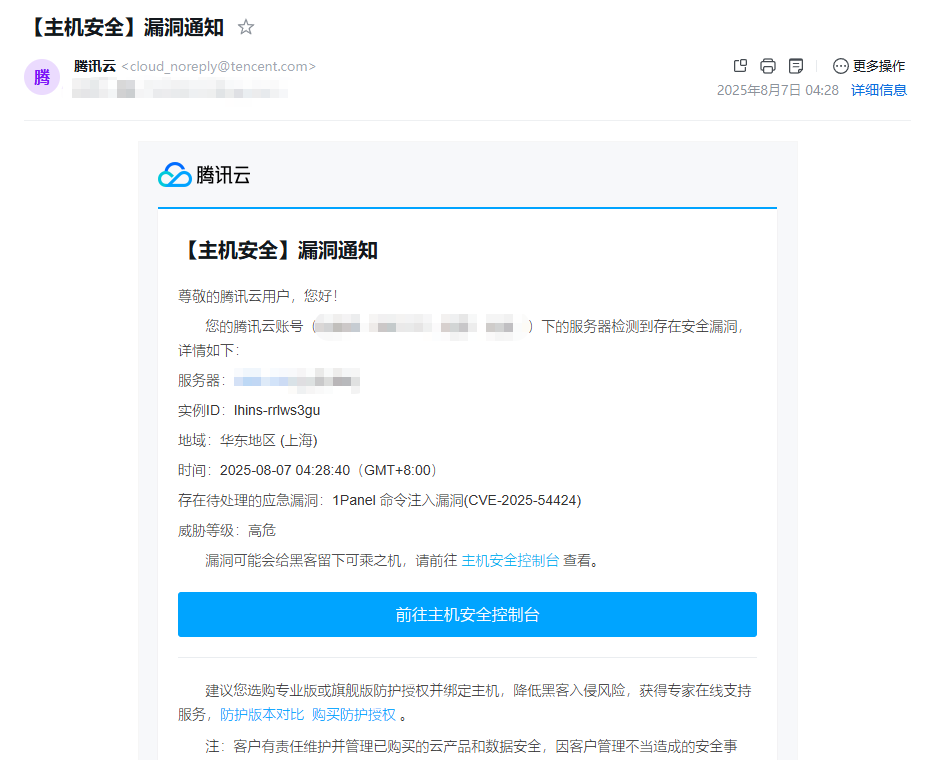
Task: Open the 主机安全控制台 inline link
Action: [x=510, y=560]
